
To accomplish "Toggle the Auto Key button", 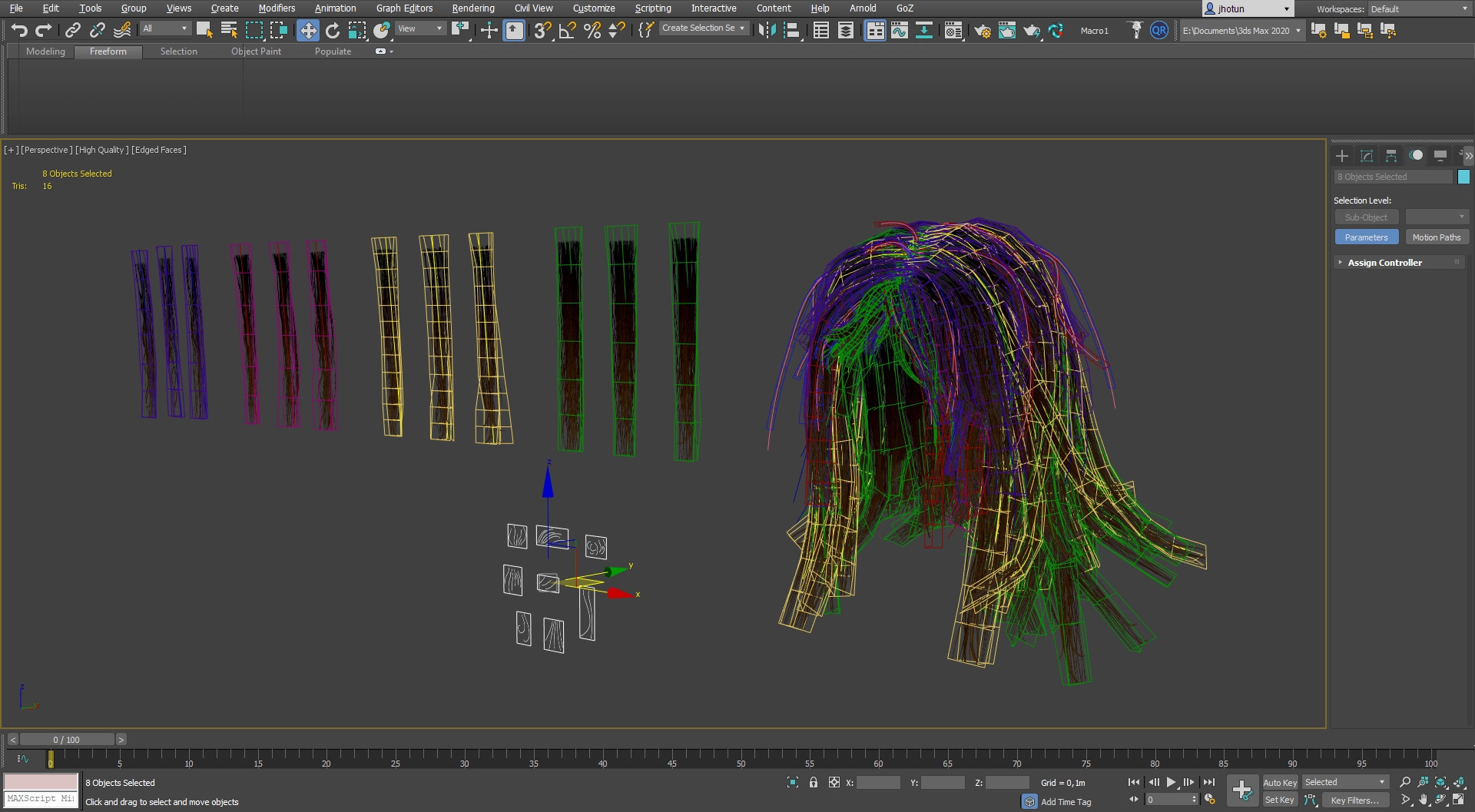I will (x=1280, y=782).
